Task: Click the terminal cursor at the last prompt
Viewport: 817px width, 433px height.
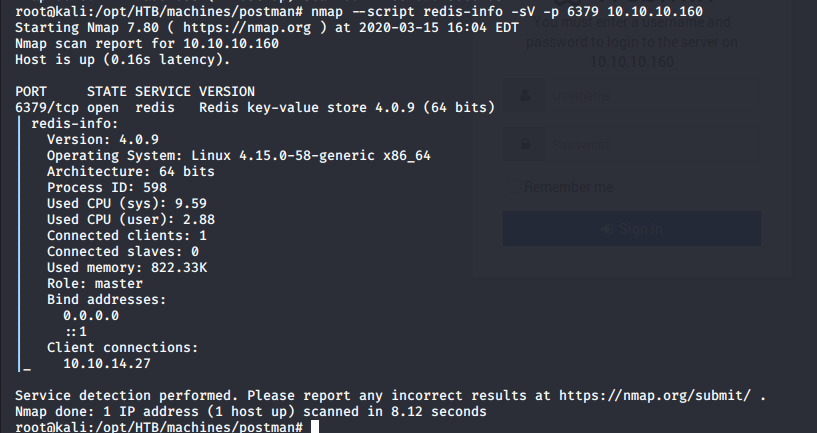Action: click(314, 427)
